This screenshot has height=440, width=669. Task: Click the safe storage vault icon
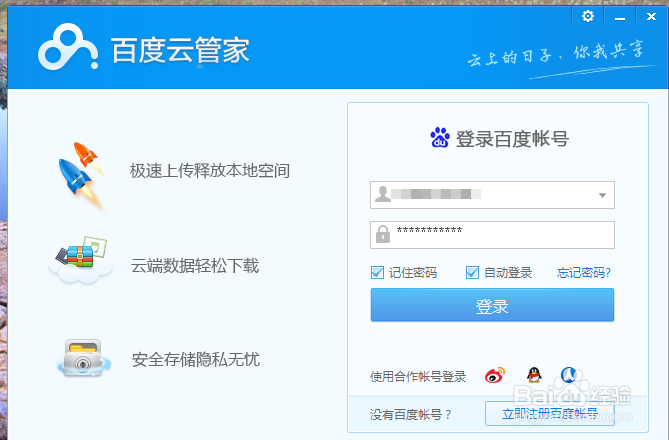pyautogui.click(x=84, y=358)
